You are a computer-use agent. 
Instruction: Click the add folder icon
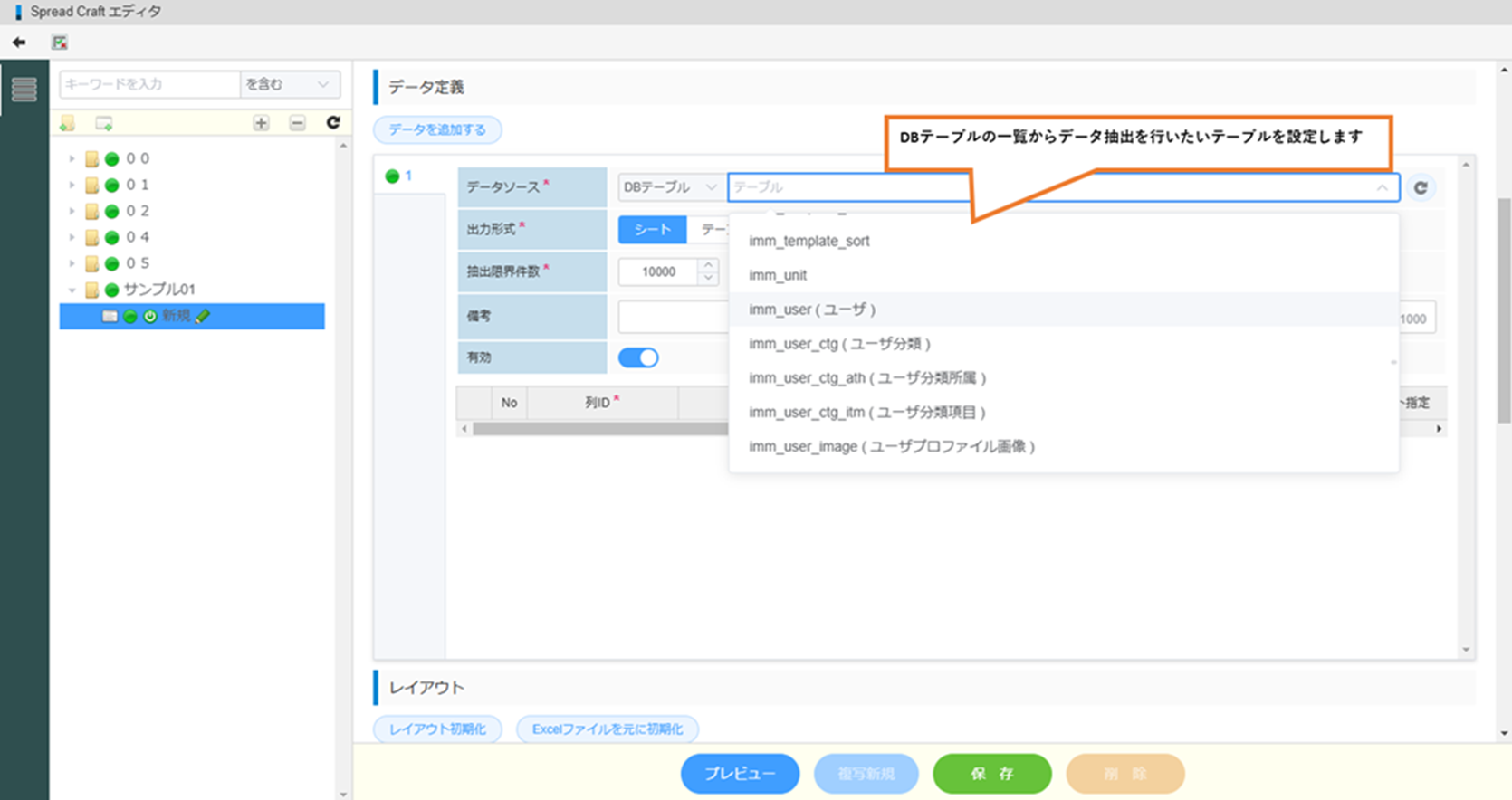tap(68, 123)
